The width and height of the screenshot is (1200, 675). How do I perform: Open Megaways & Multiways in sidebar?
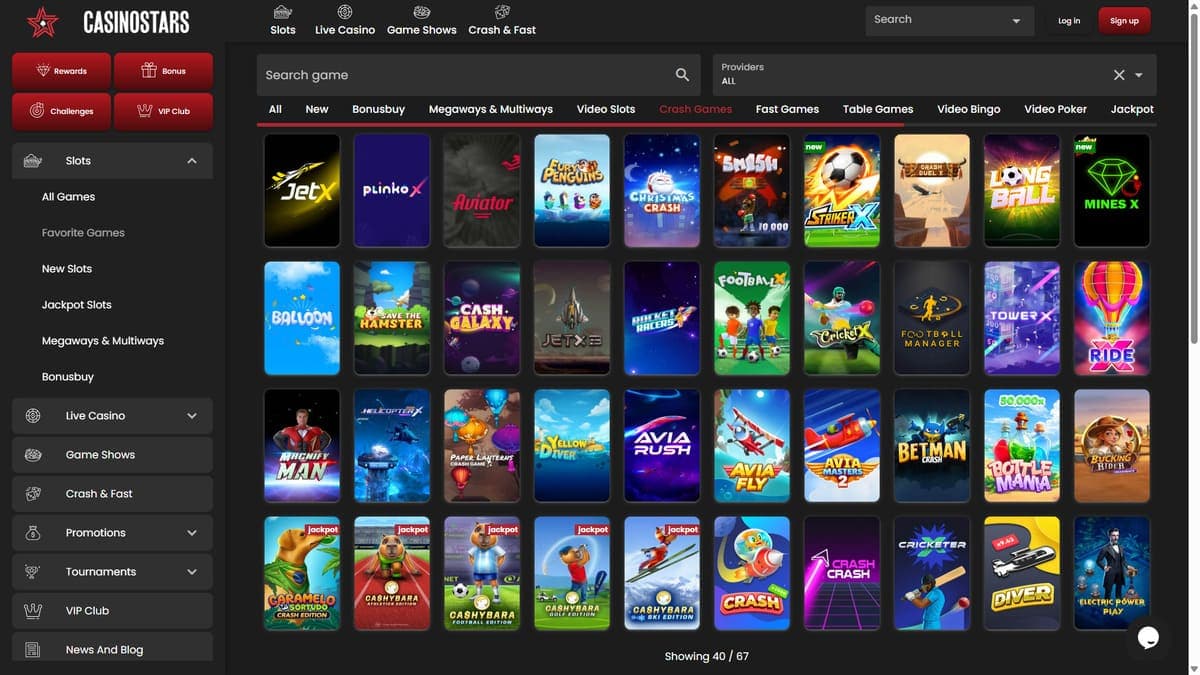point(103,341)
